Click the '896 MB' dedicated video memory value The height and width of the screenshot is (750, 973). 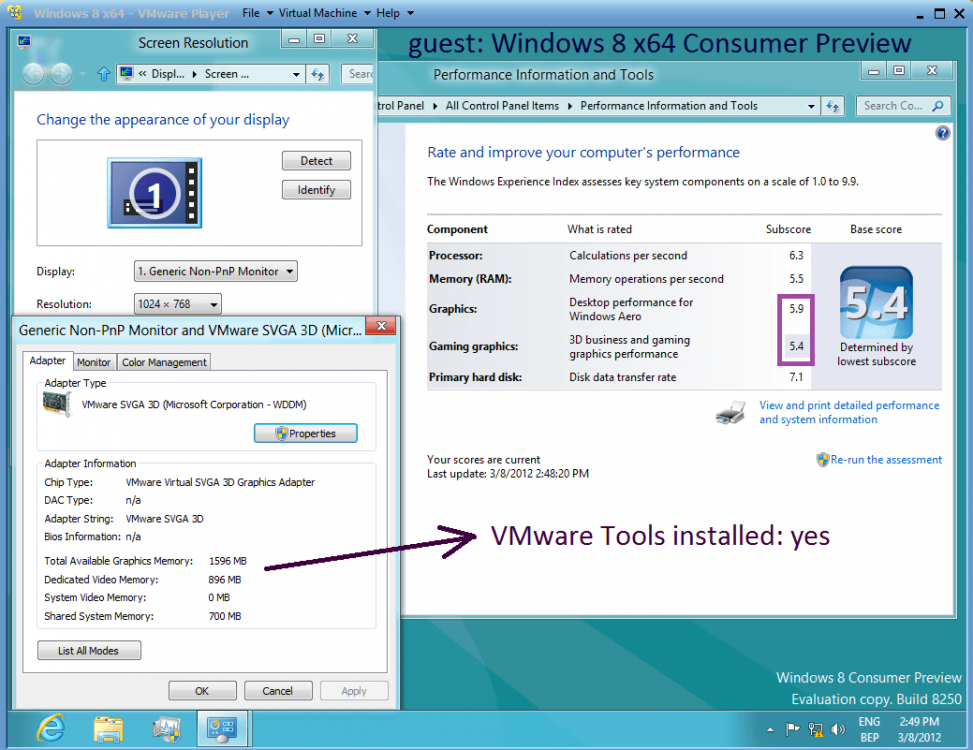point(225,579)
